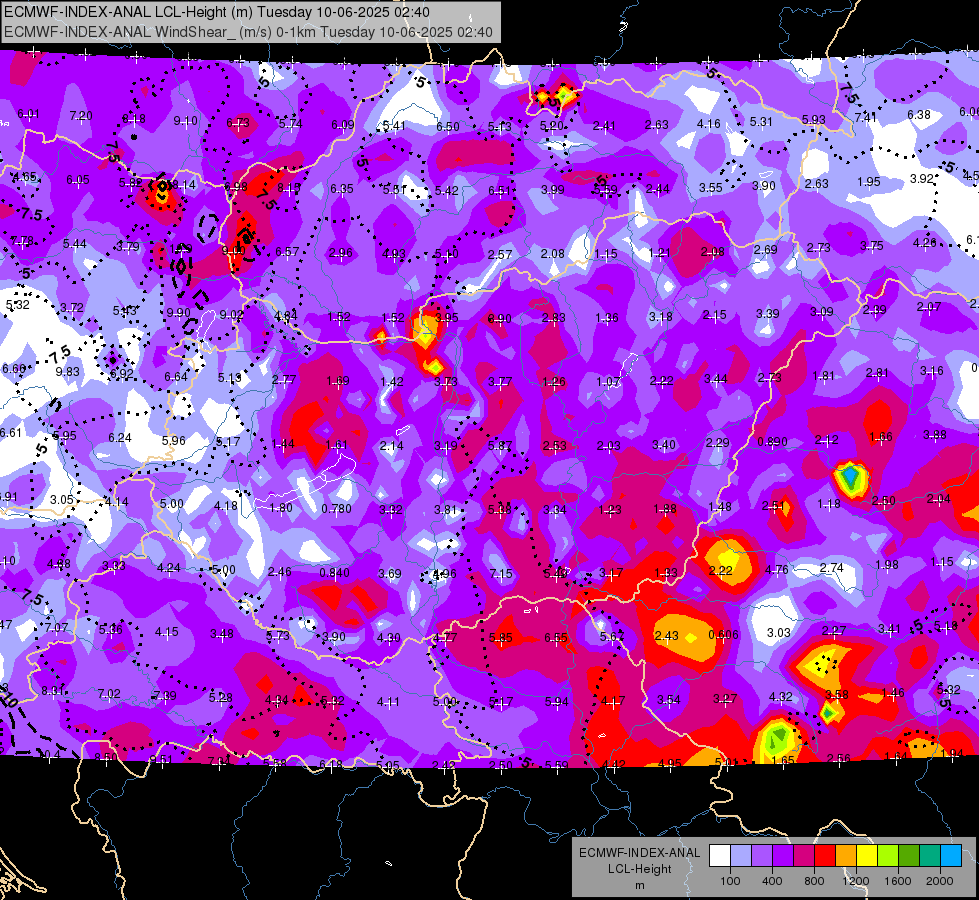This screenshot has height=900, width=979.
Task: Click the wind shear value '7.41'
Action: [x=865, y=117]
